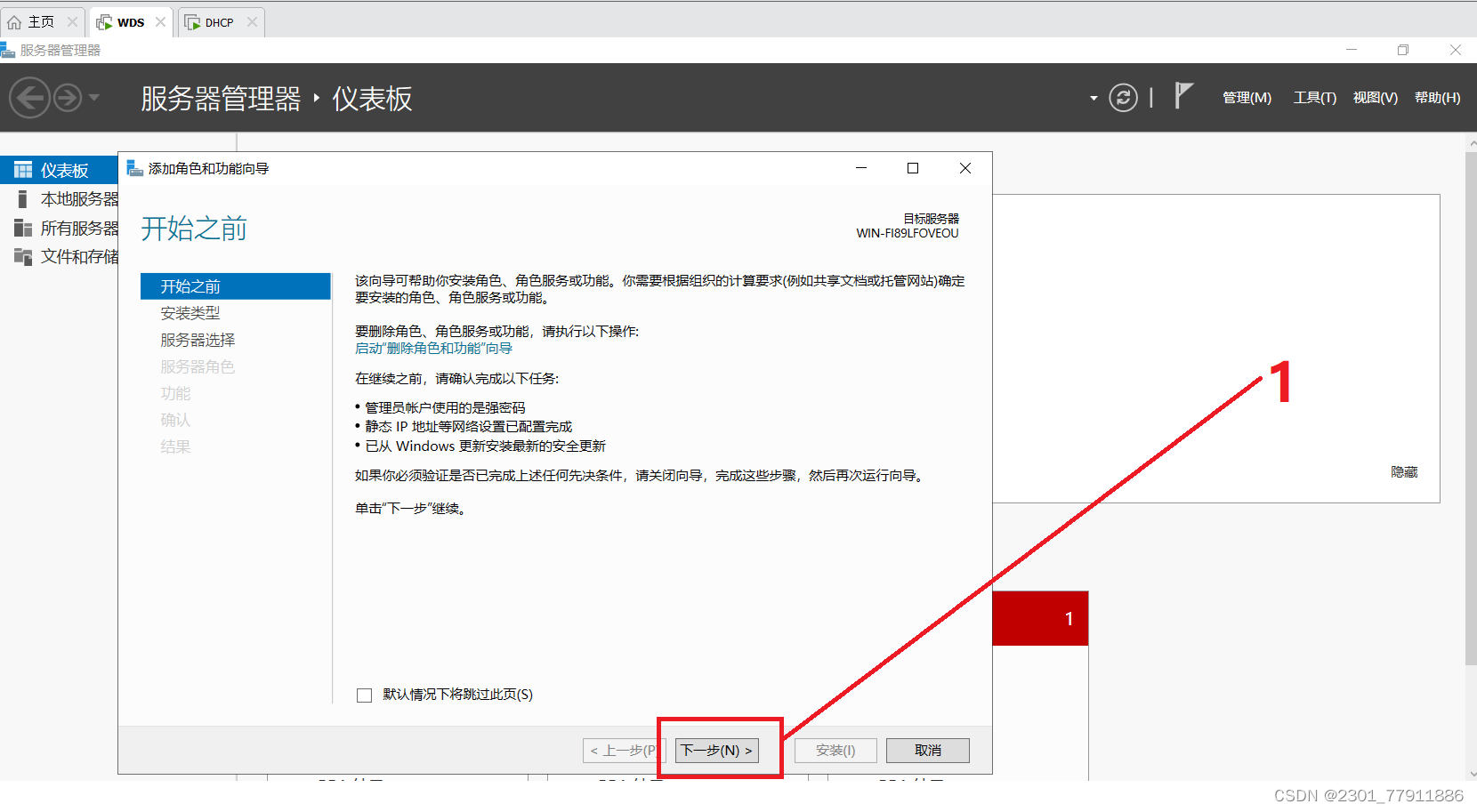Switch to the DHCP tab
Screen dimensions: 1477x812
click(219, 22)
